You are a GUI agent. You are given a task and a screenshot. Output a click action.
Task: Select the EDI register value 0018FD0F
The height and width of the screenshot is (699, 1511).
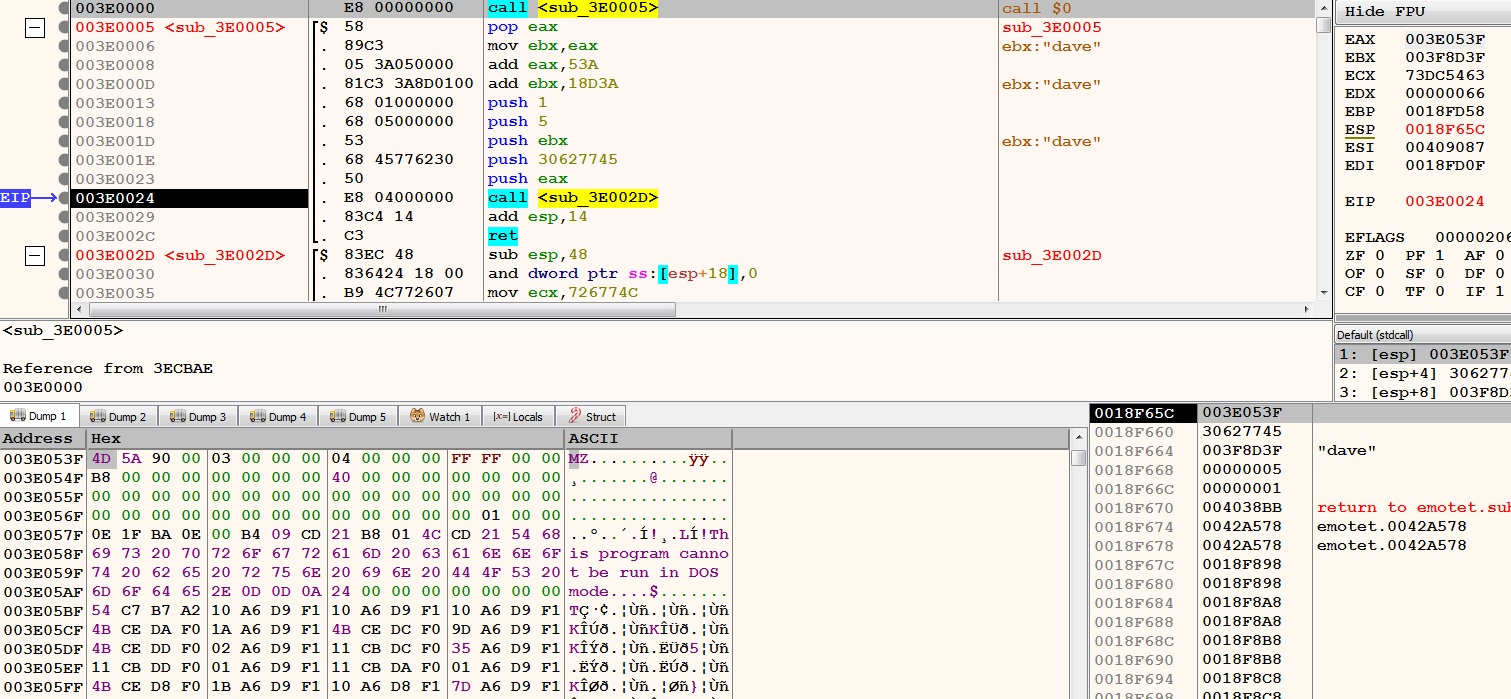point(1445,165)
